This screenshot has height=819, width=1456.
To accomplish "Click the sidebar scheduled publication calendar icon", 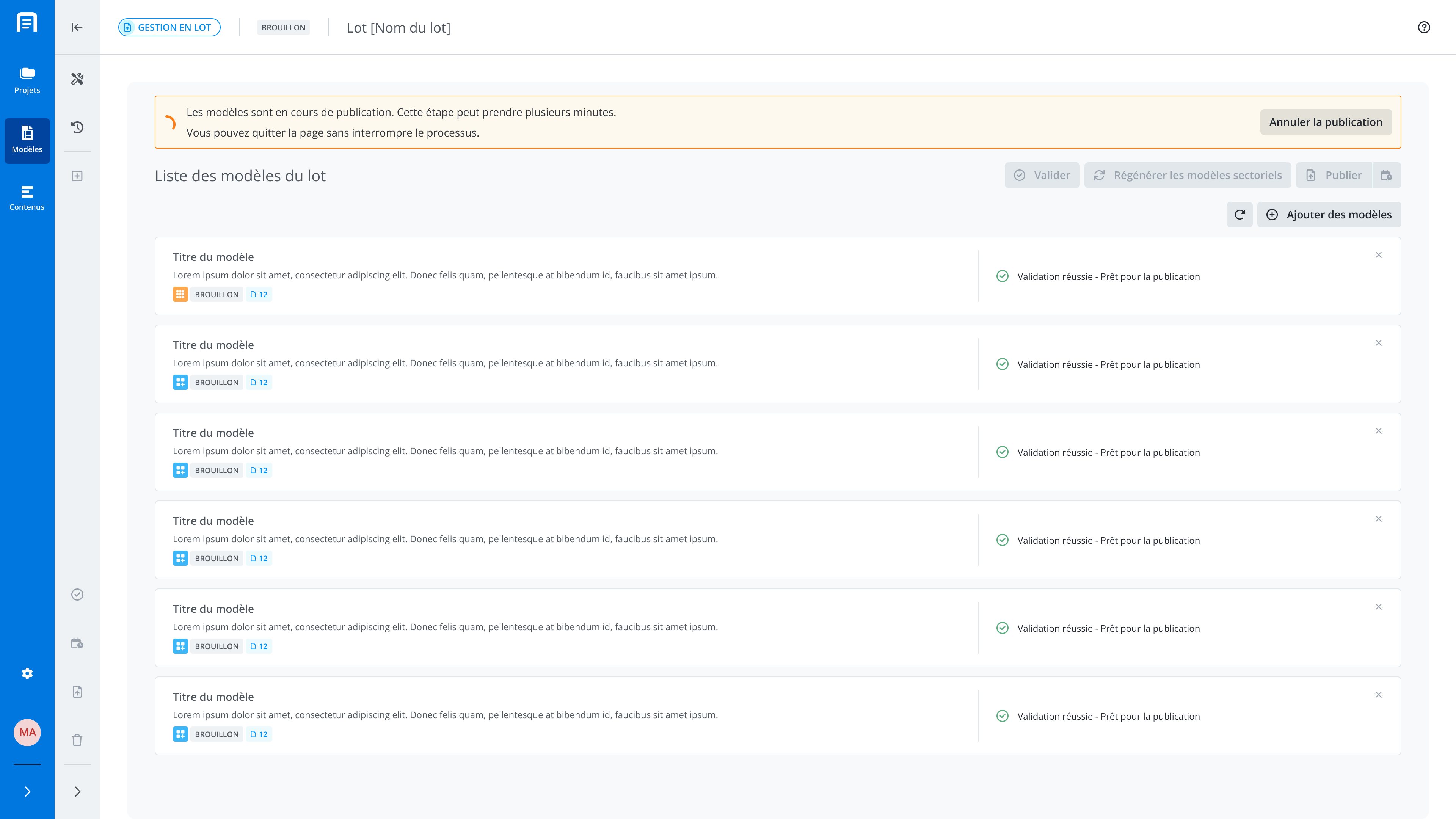I will [77, 643].
